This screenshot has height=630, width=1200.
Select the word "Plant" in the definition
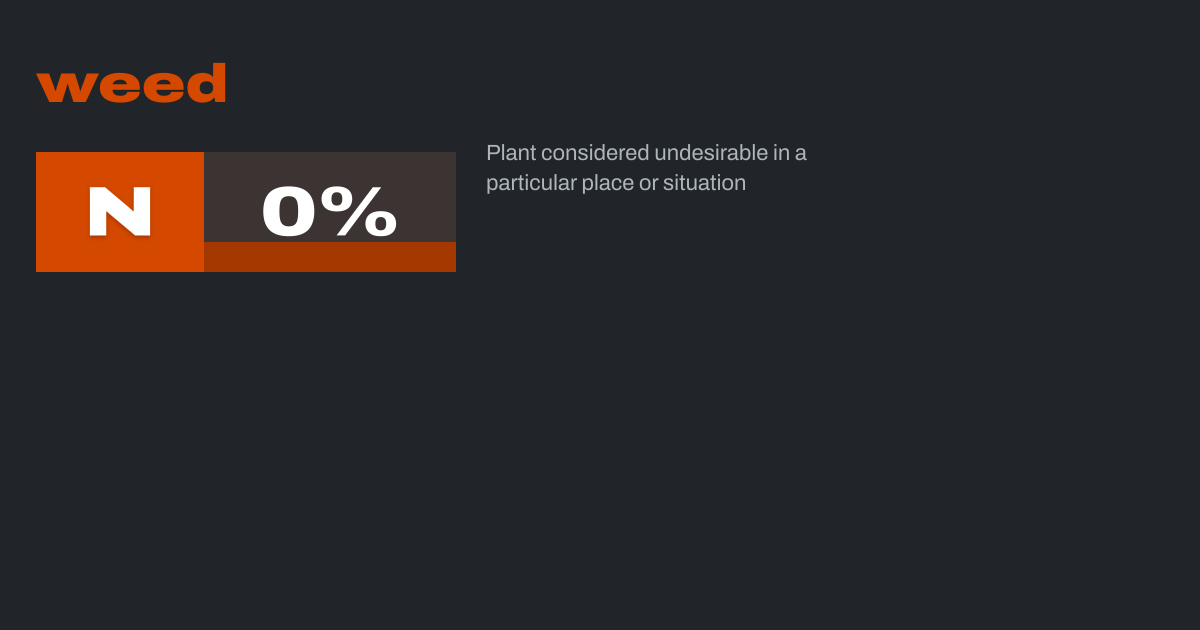(x=511, y=153)
